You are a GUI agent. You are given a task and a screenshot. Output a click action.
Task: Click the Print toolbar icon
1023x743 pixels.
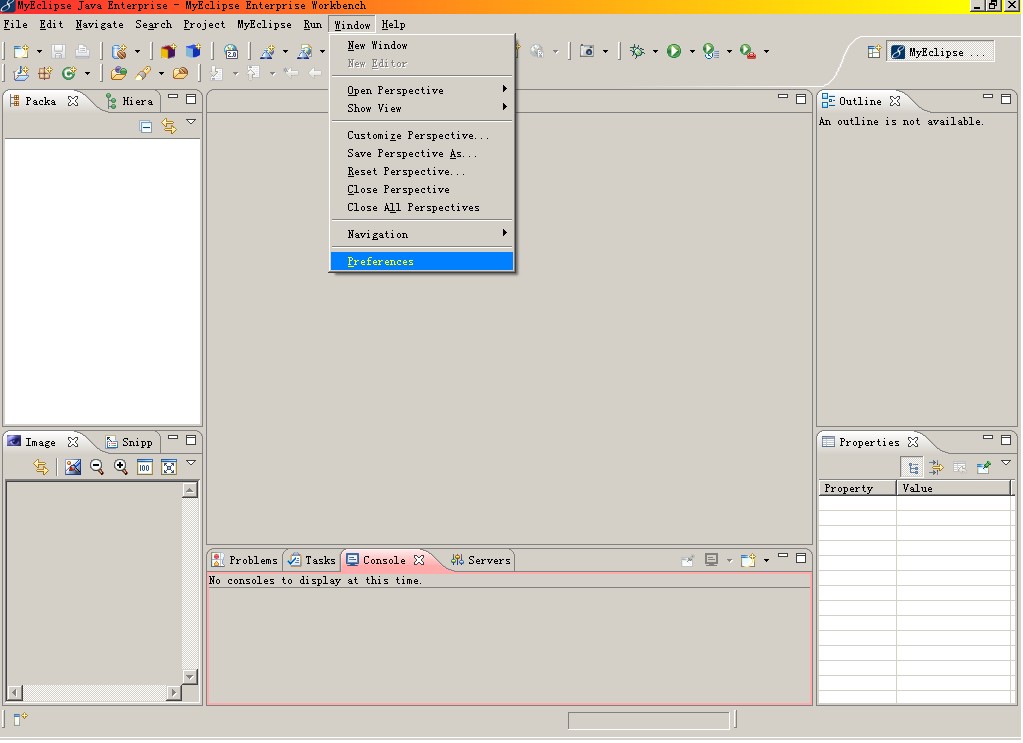pyautogui.click(x=81, y=51)
